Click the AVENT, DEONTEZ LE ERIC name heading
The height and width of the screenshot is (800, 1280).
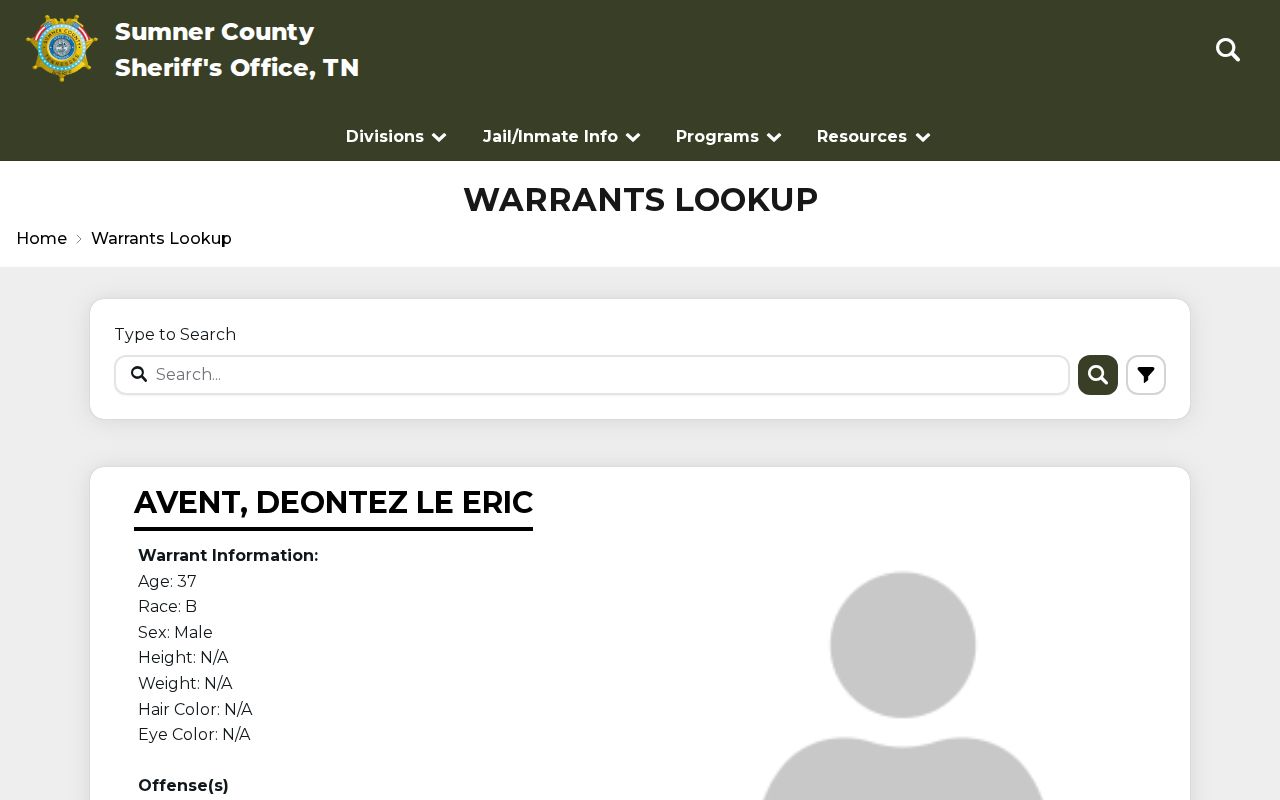(333, 502)
